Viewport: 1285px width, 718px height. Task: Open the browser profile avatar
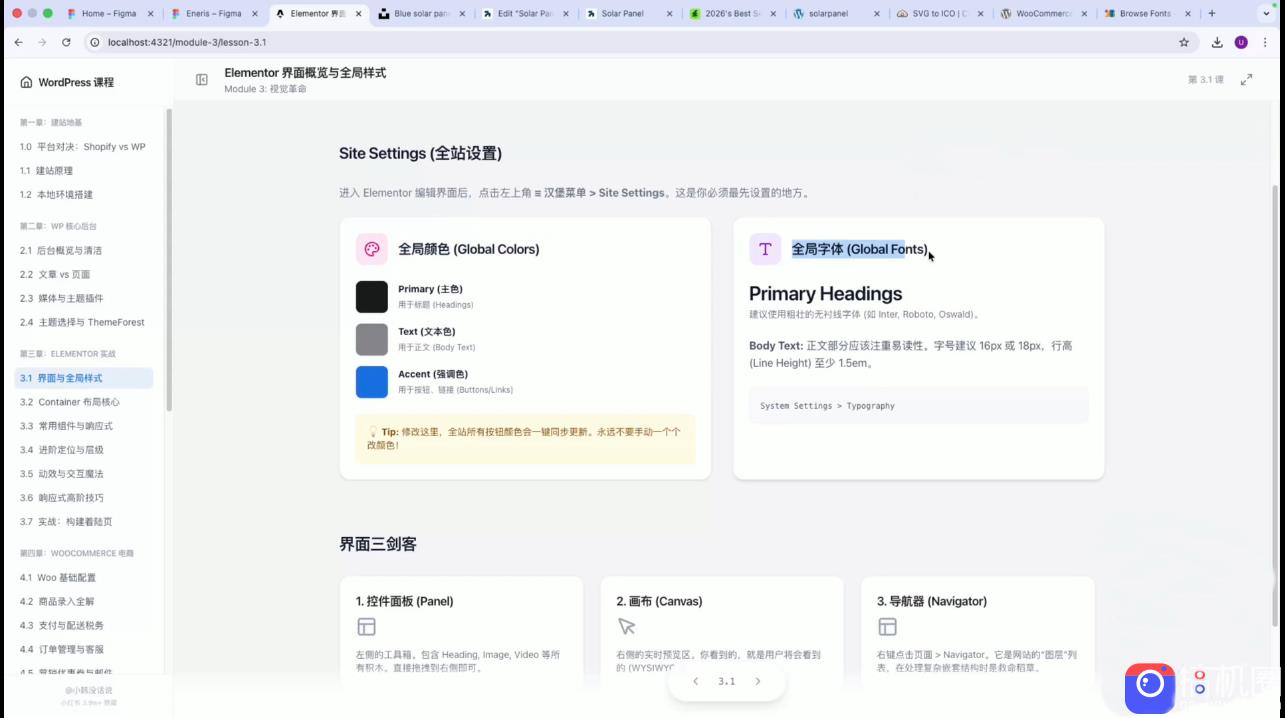tap(1241, 42)
